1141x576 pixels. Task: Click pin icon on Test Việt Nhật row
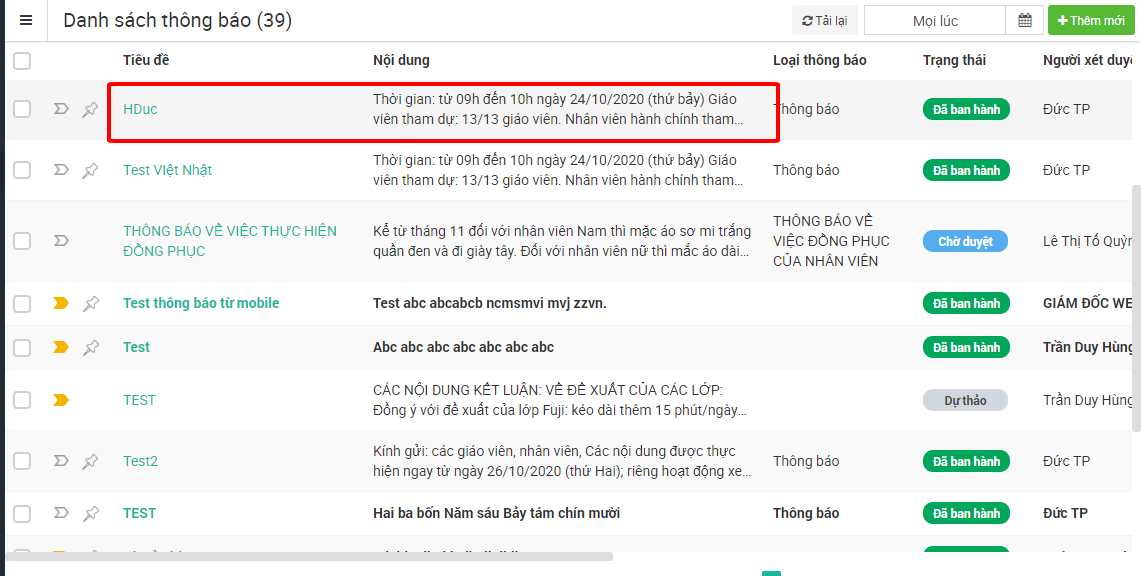90,170
